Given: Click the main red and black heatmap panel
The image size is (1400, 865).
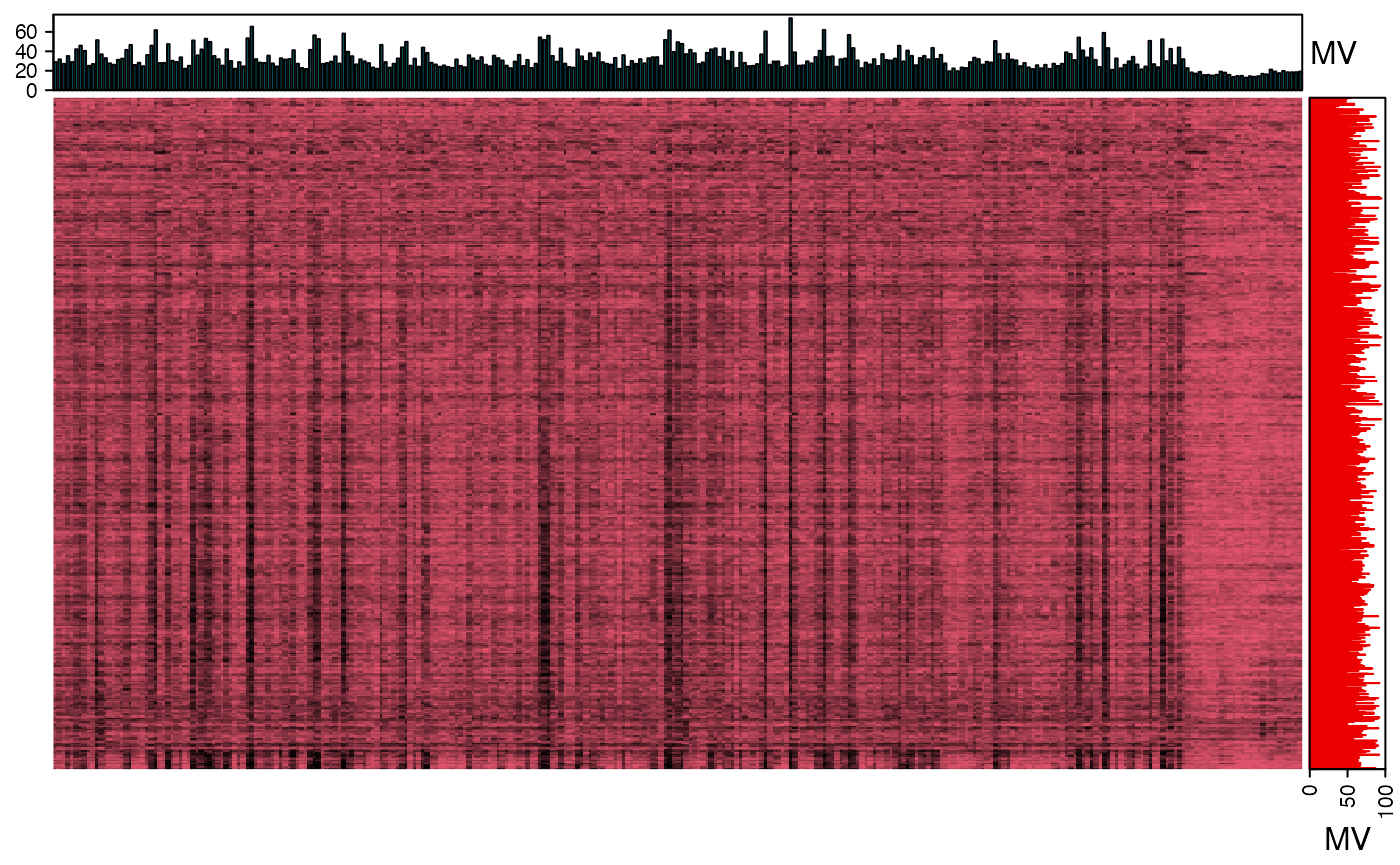Looking at the screenshot, I should (677, 433).
